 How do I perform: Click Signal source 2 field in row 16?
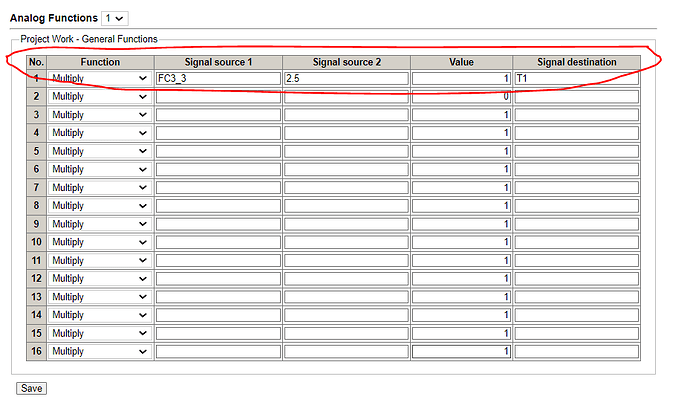(x=346, y=351)
